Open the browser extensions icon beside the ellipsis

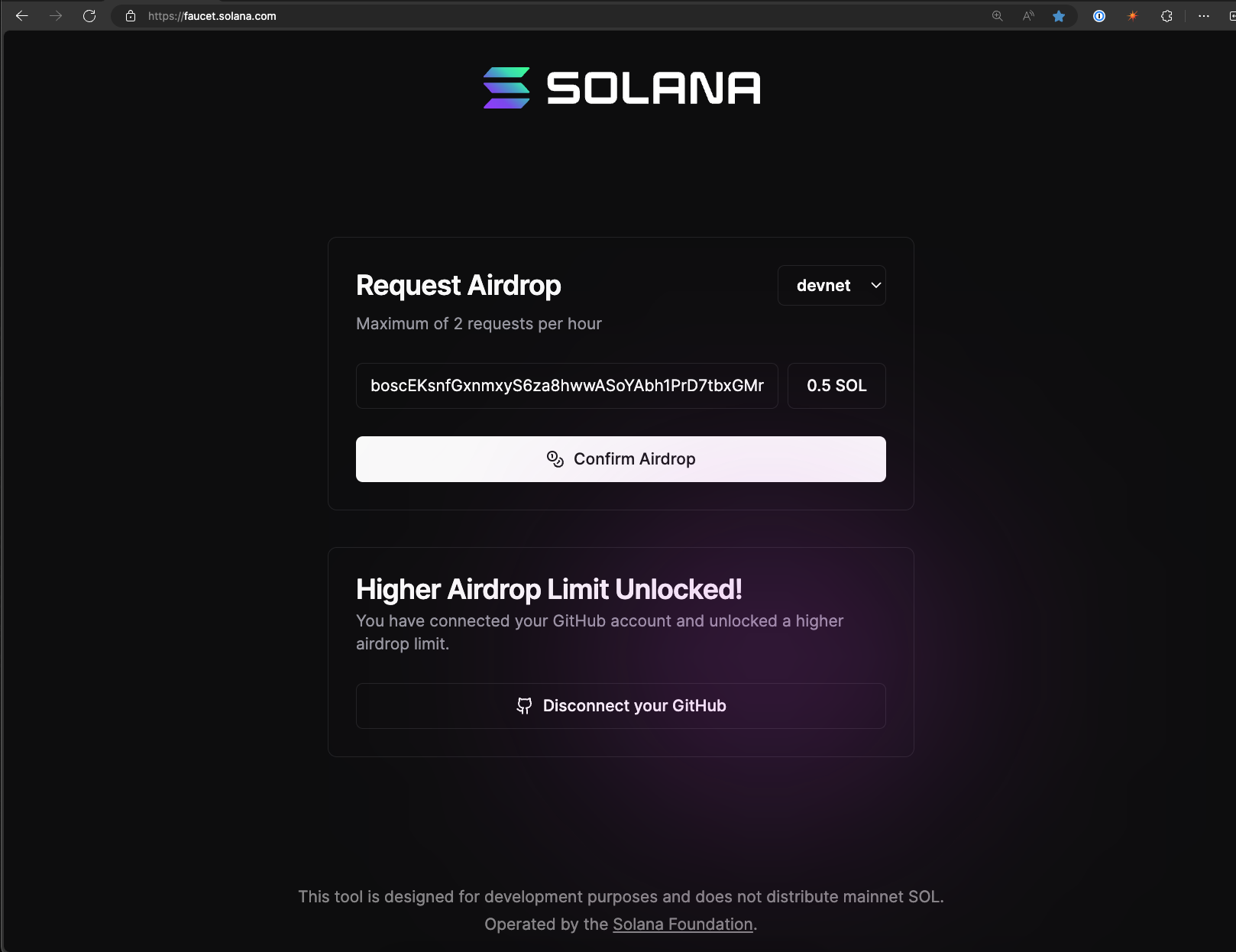(1166, 15)
